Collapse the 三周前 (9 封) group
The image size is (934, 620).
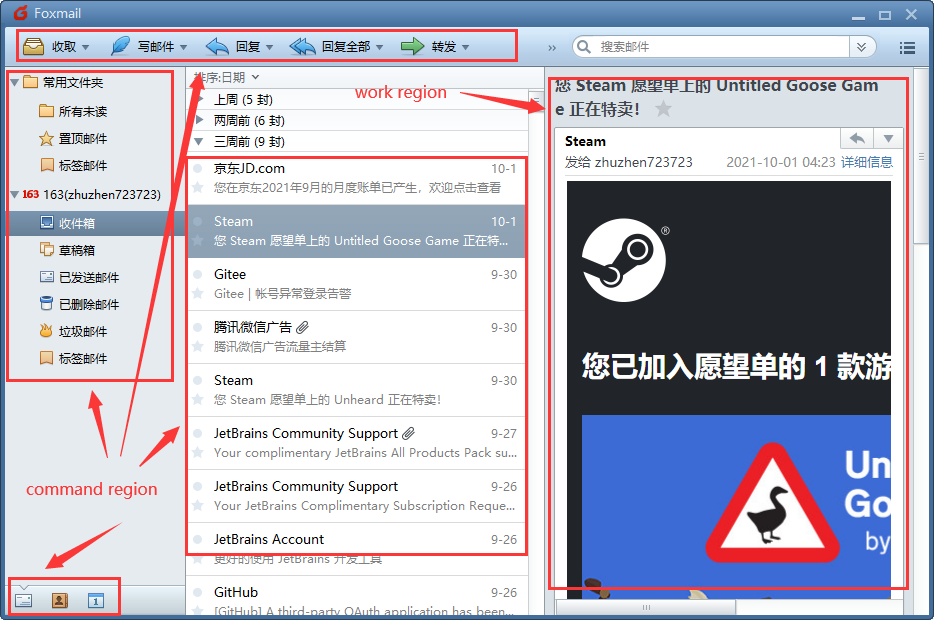pyautogui.click(x=200, y=141)
